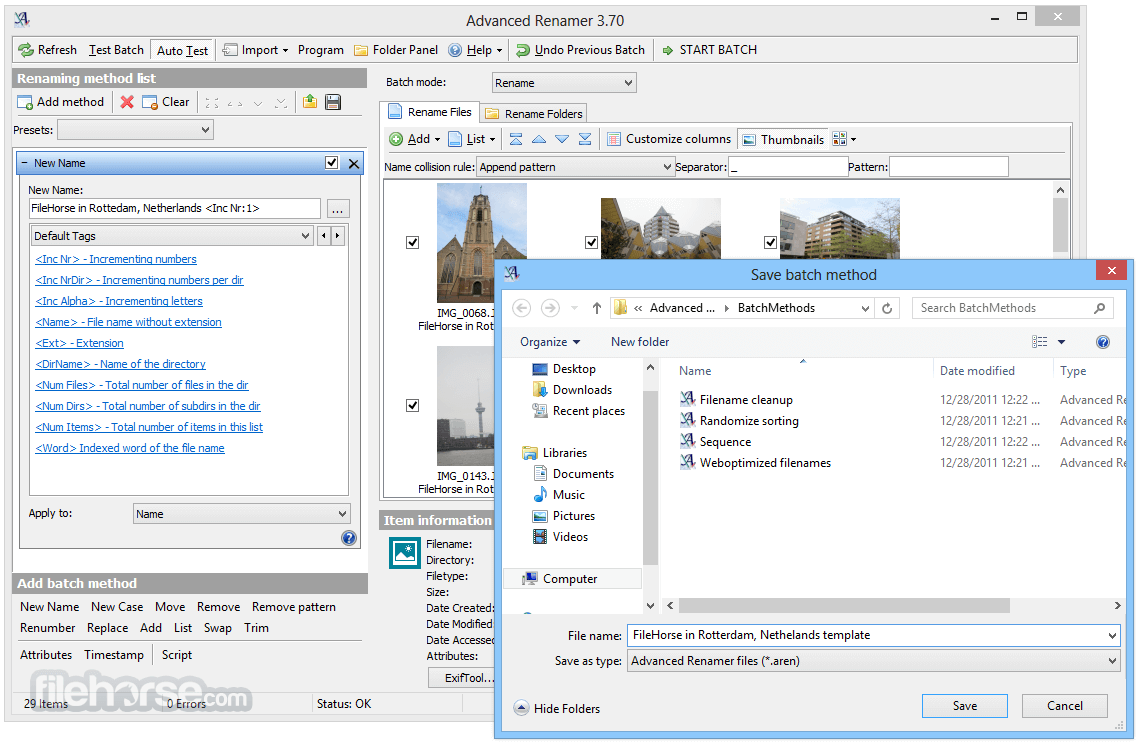Move files to bottom of list
The width and height of the screenshot is (1137, 742).
(x=585, y=139)
